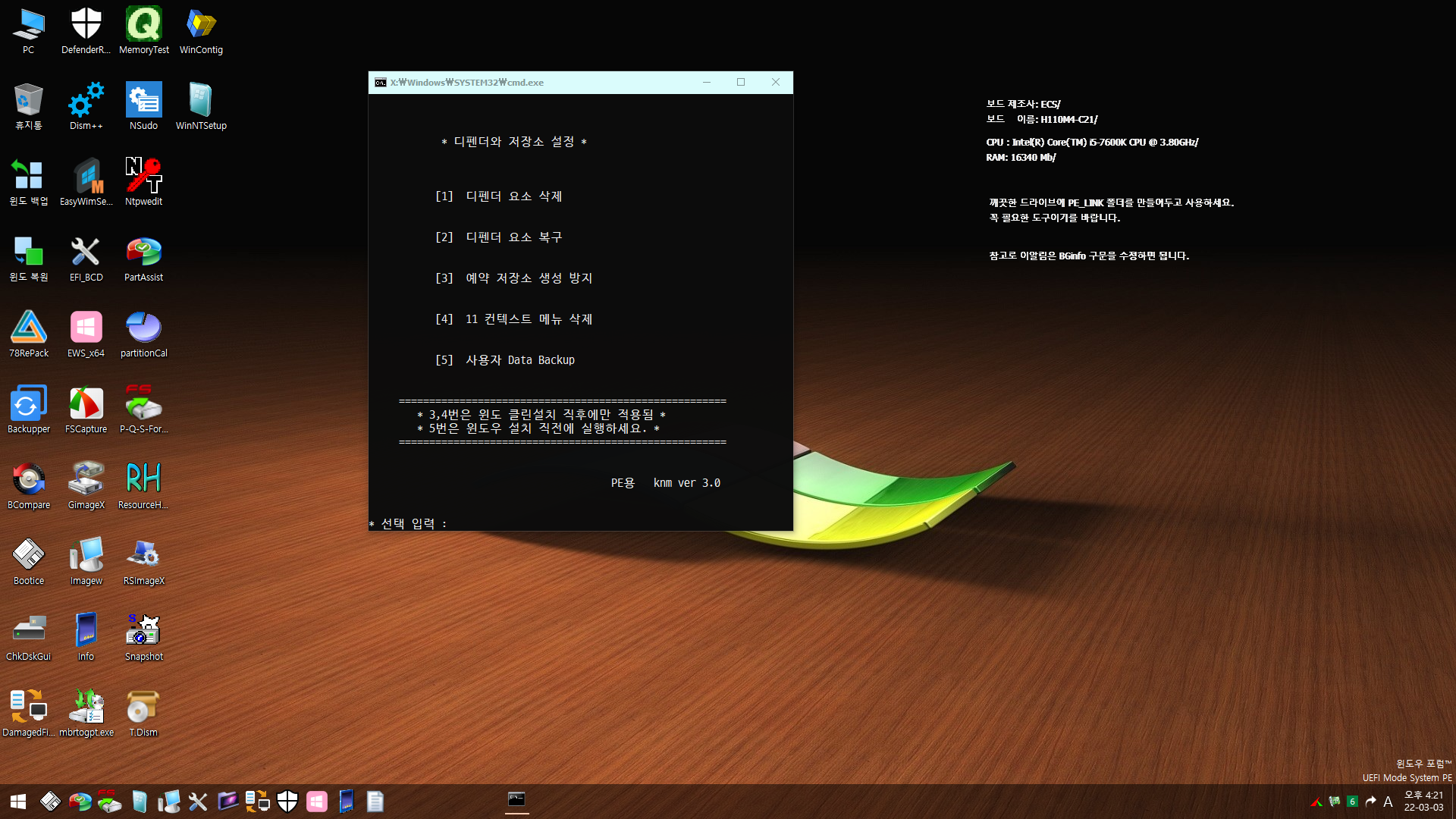Click the Defender shield taskbar icon

click(287, 802)
